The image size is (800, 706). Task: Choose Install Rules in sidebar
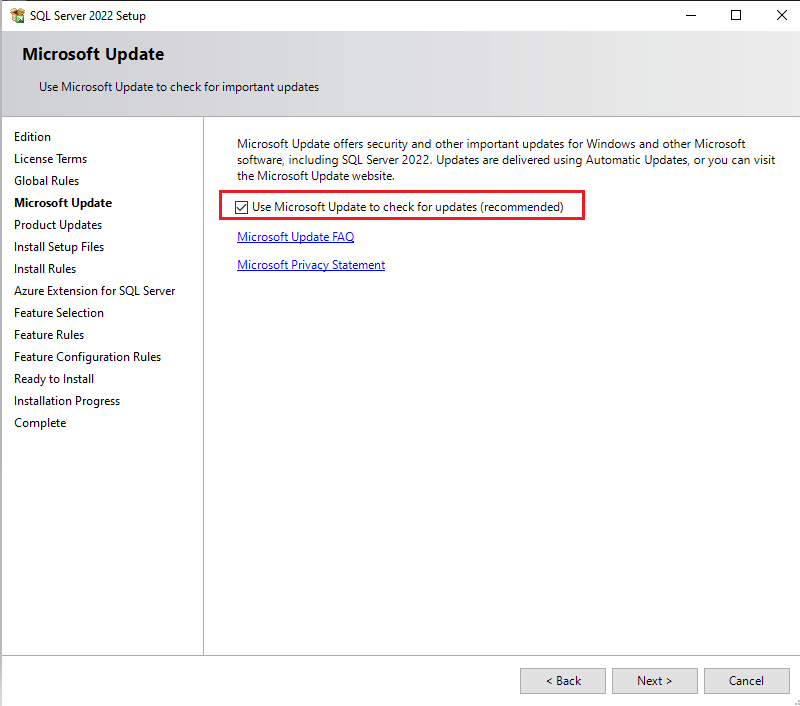tap(45, 269)
